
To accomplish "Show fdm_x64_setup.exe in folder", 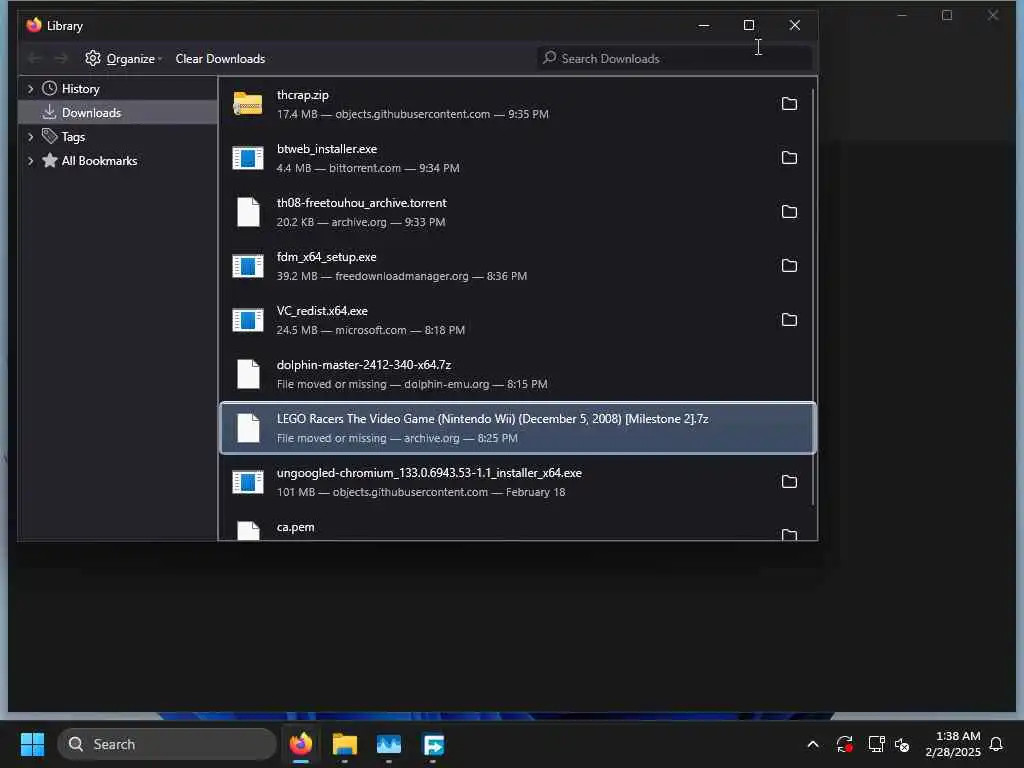I will (x=789, y=266).
